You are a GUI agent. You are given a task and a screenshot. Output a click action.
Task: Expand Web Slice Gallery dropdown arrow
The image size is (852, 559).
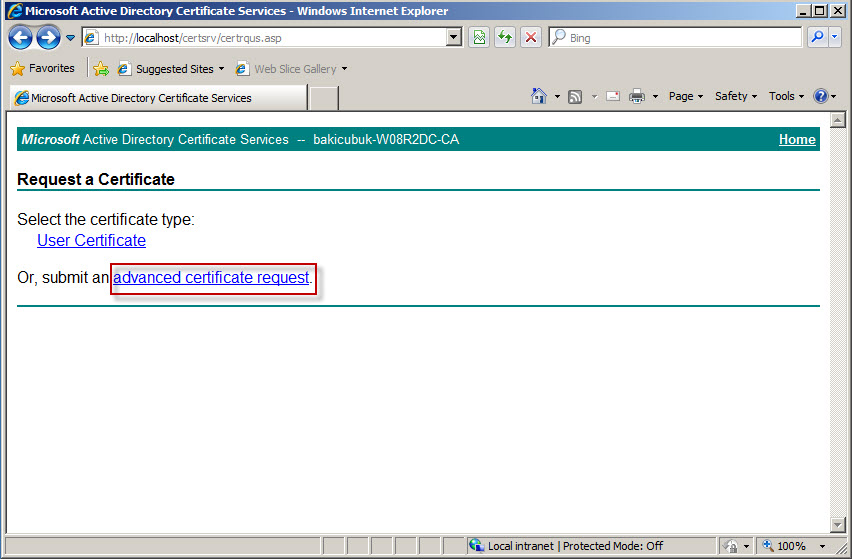click(344, 69)
